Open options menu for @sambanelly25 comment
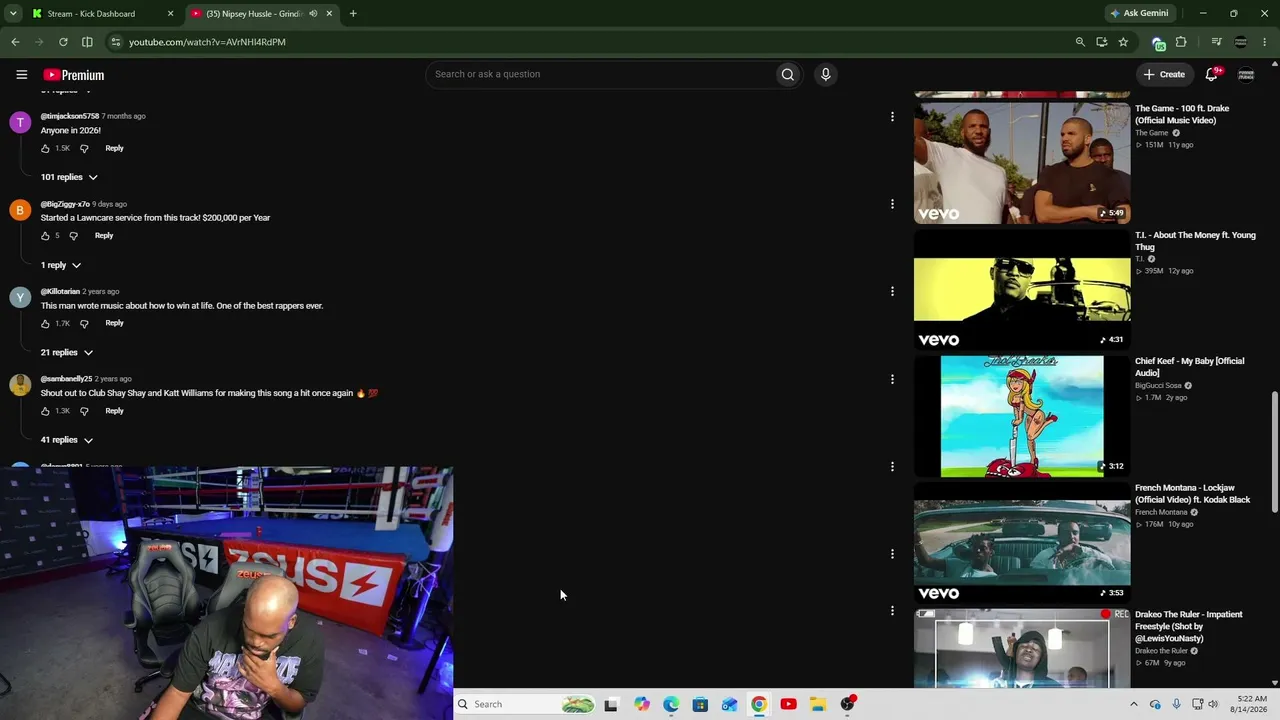Screen dimensions: 1280x720 coord(892,379)
